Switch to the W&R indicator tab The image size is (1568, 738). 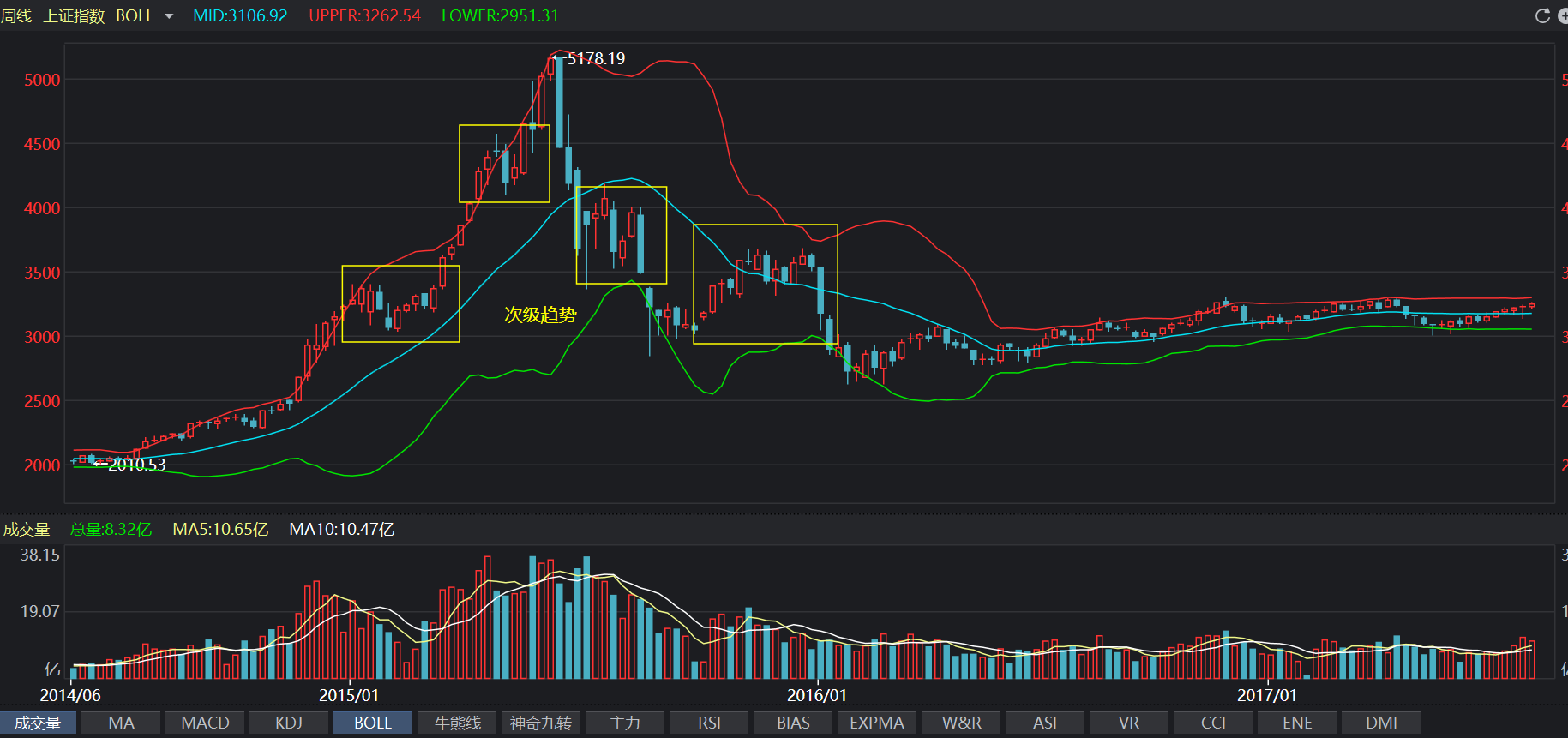point(961,723)
